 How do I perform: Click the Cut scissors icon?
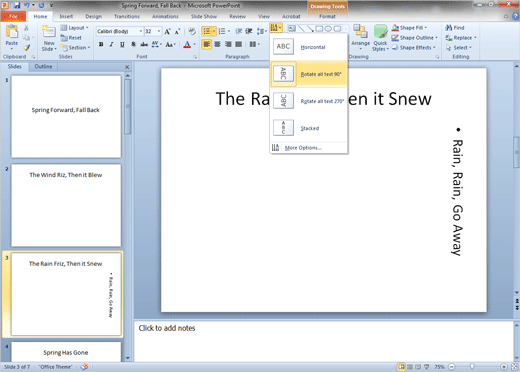[26, 29]
